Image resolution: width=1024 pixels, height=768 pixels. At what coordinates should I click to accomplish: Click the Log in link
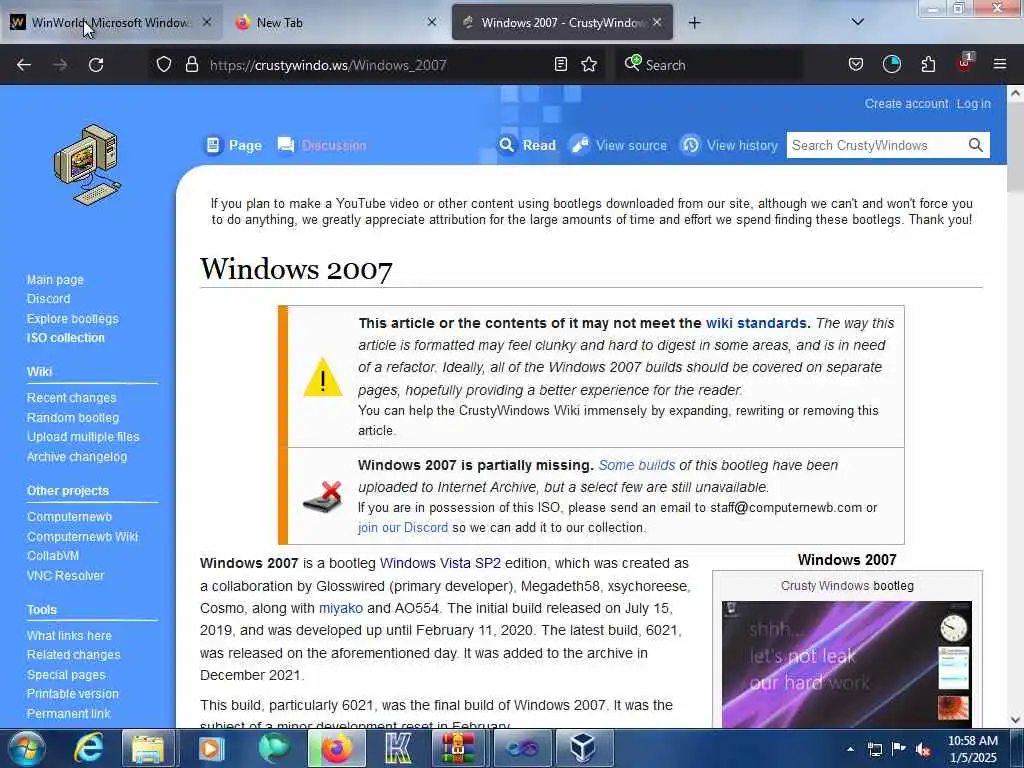click(x=973, y=104)
